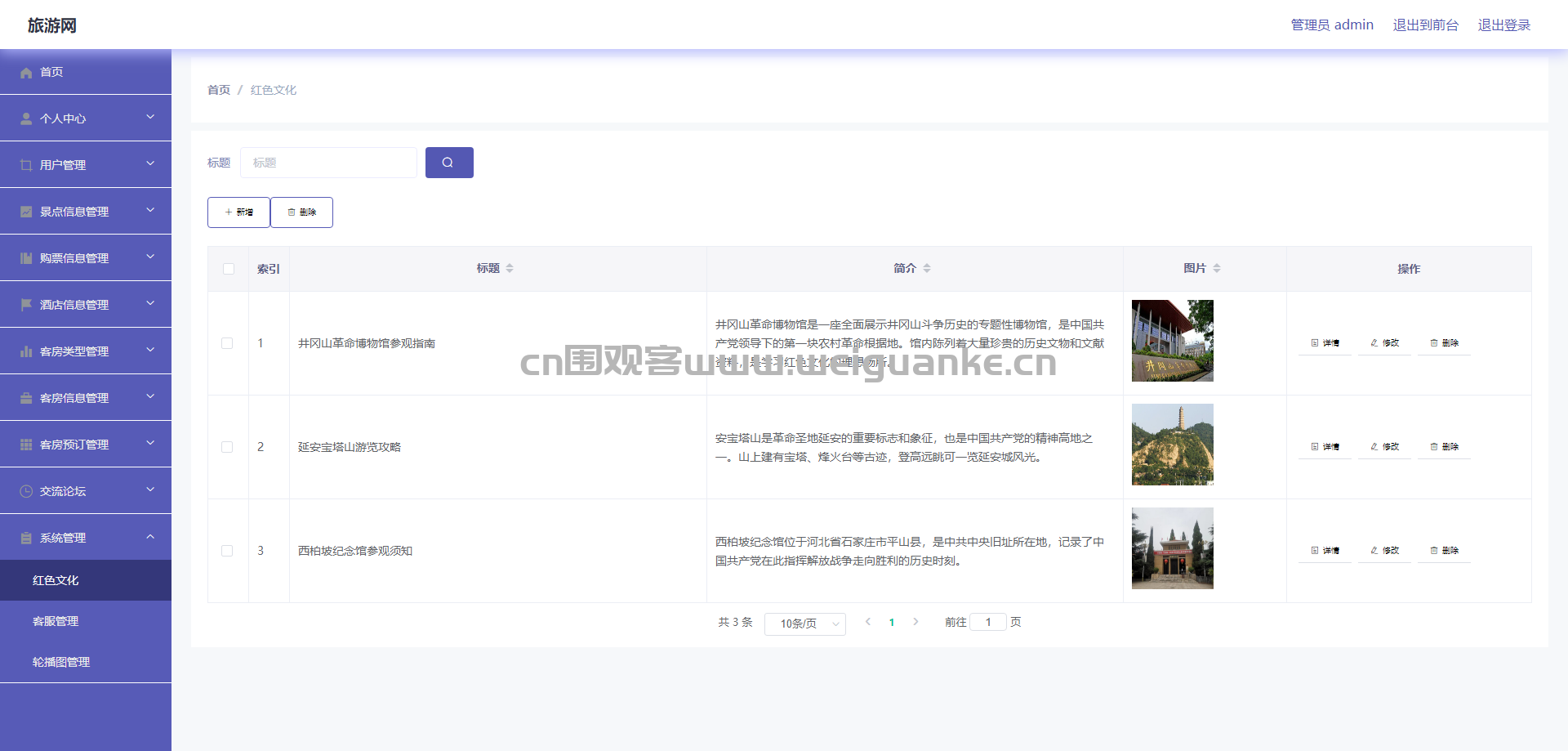Click the 删除 batch delete button above the table
This screenshot has height=751, width=1568.
301,212
